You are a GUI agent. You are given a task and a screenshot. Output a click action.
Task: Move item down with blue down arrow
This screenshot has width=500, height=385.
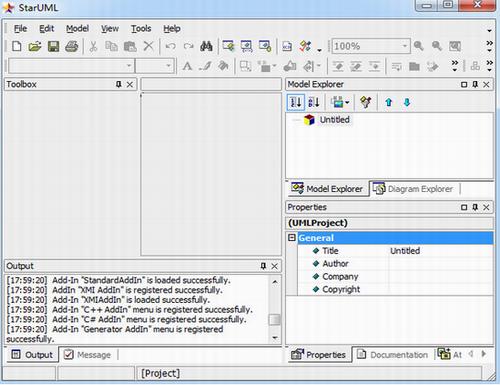407,102
